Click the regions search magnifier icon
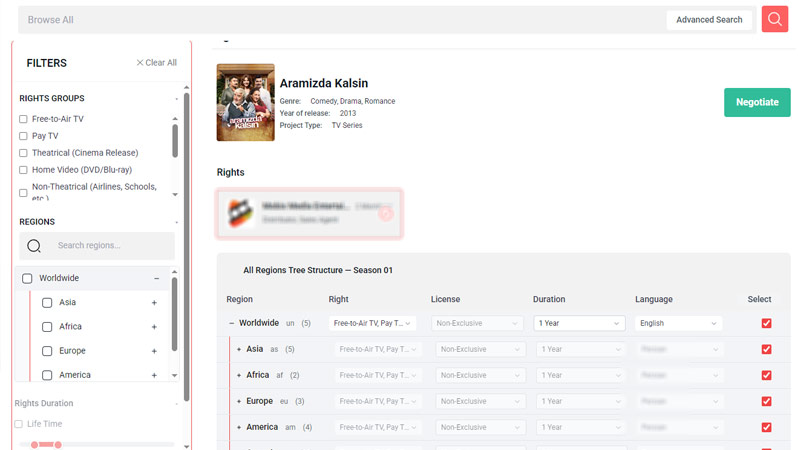This screenshot has height=450, width=800. tap(34, 246)
